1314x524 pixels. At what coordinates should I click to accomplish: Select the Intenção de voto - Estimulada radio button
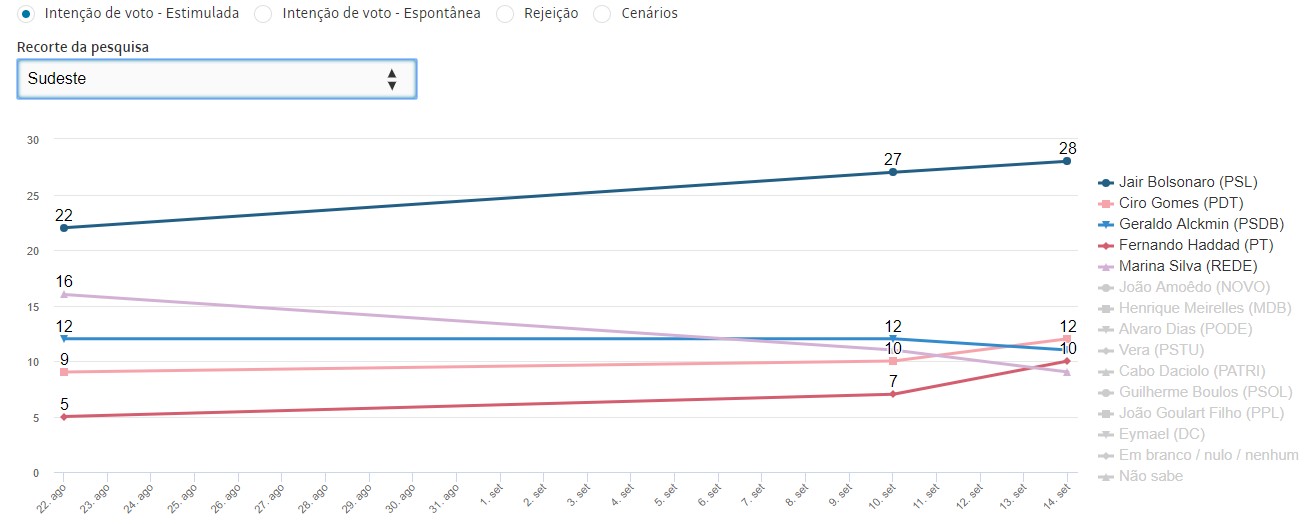[x=26, y=14]
